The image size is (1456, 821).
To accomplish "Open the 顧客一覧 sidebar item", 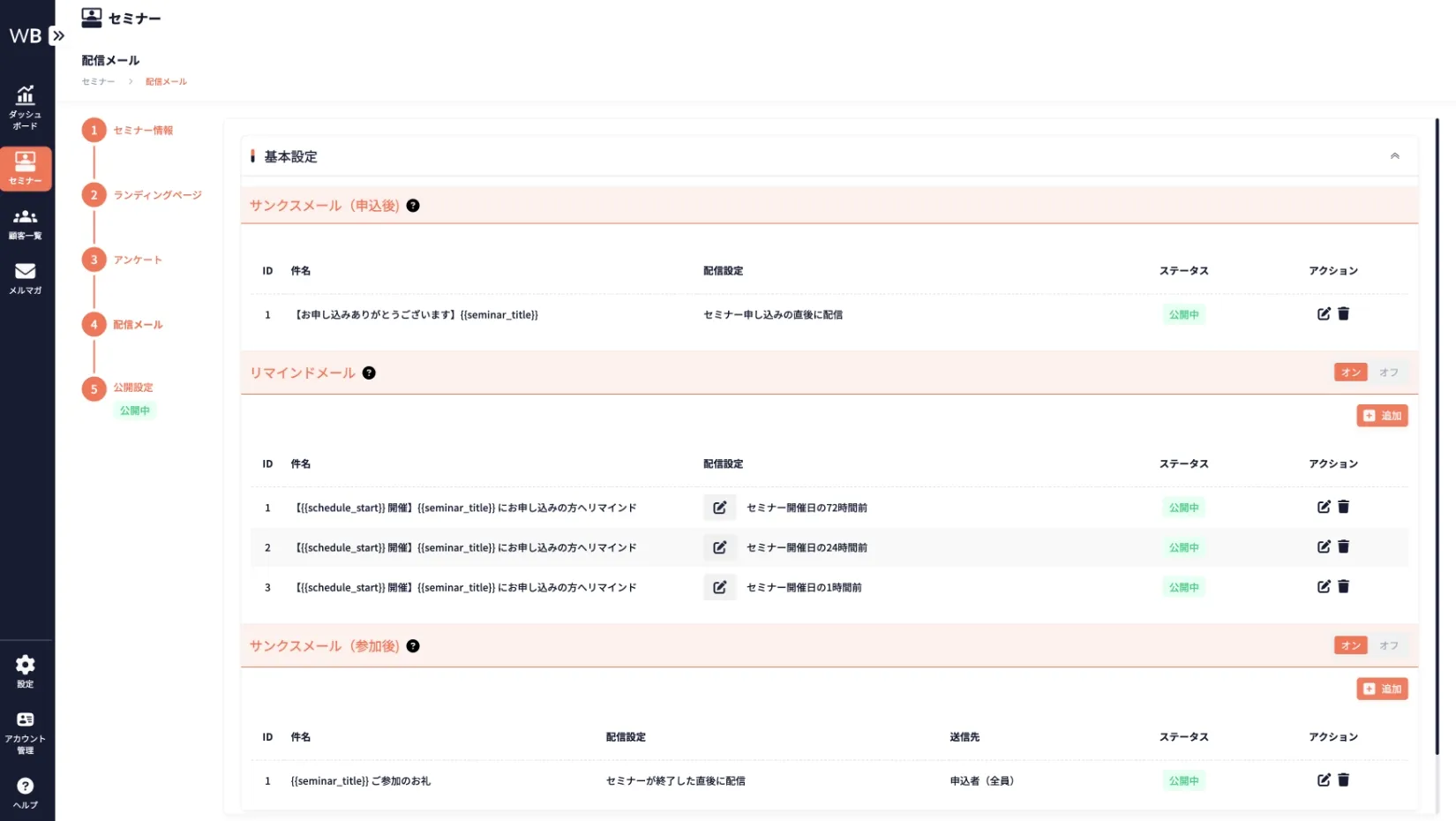I will click(x=26, y=224).
